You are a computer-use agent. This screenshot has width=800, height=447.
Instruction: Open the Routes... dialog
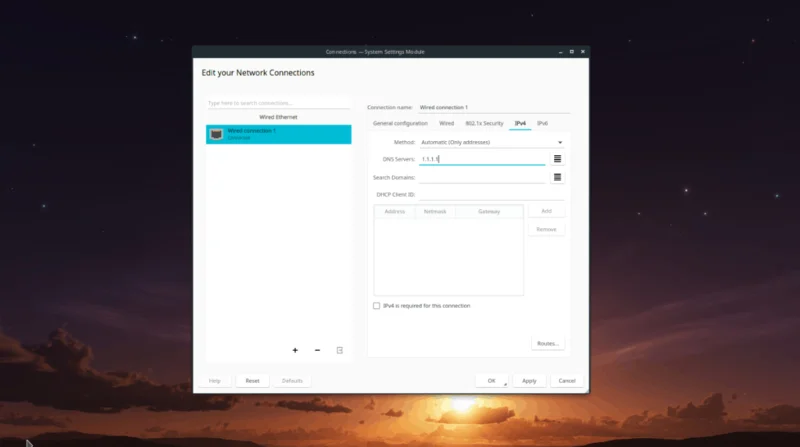[547, 343]
